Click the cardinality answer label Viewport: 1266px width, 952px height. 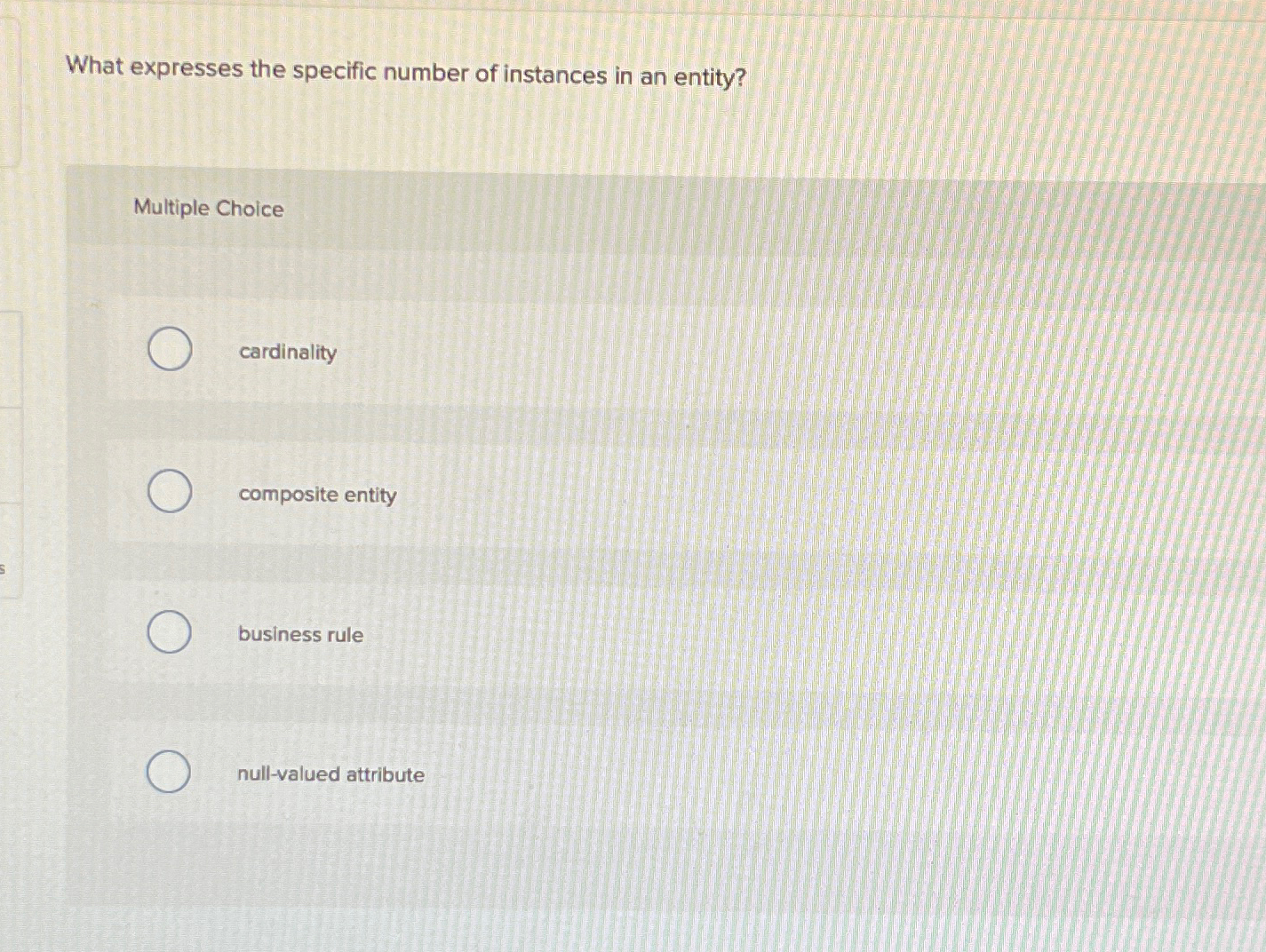coord(286,353)
